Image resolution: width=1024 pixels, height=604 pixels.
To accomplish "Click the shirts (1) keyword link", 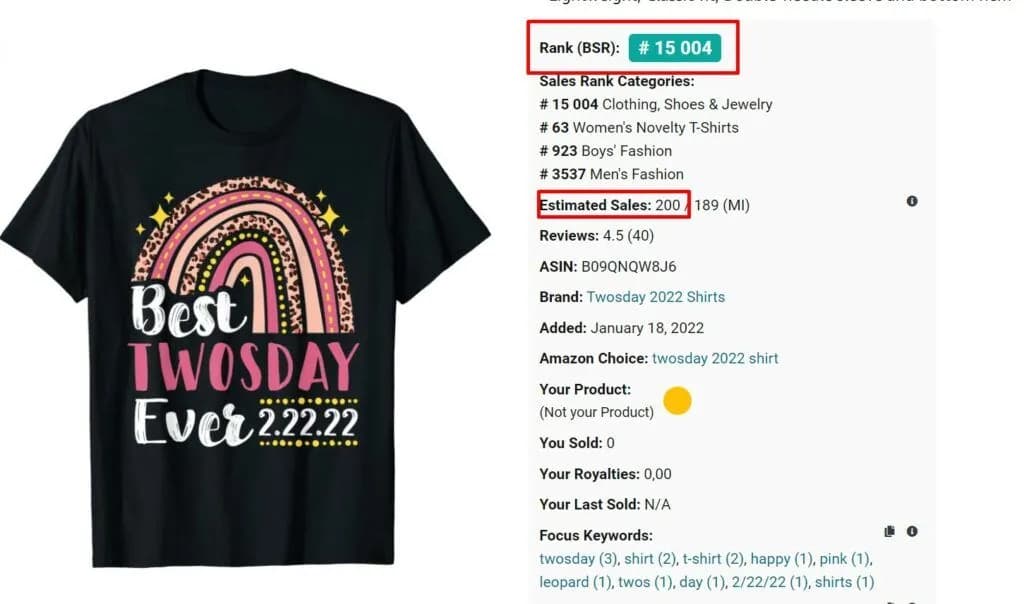I will click(x=844, y=582).
